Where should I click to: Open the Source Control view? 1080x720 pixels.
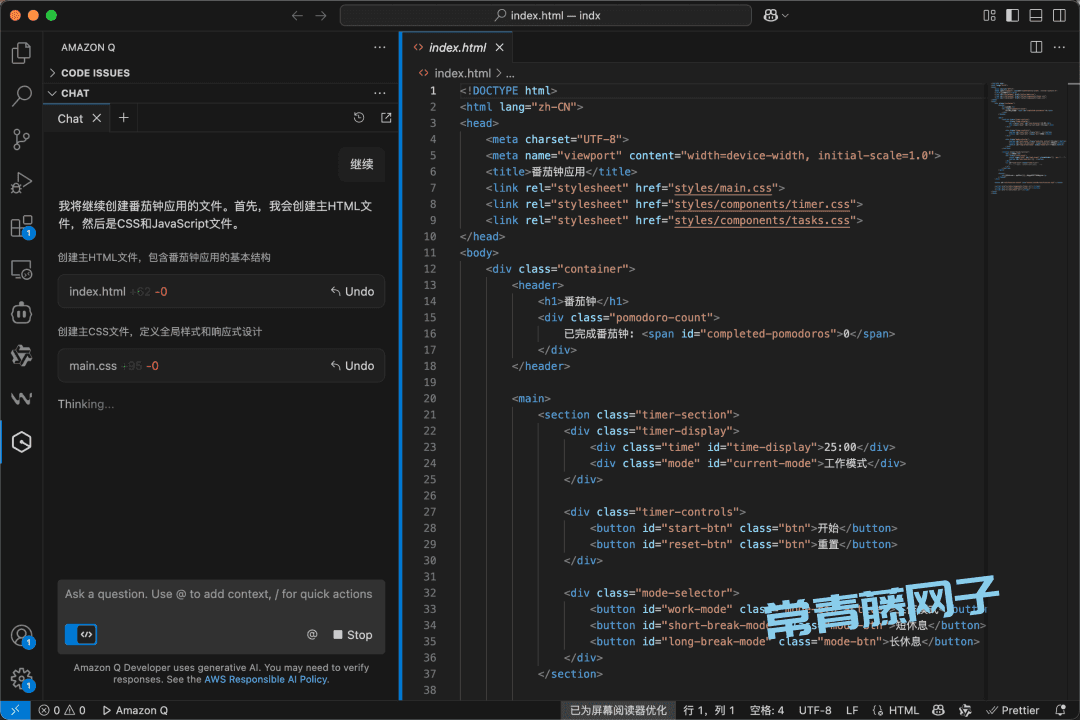click(x=21, y=140)
